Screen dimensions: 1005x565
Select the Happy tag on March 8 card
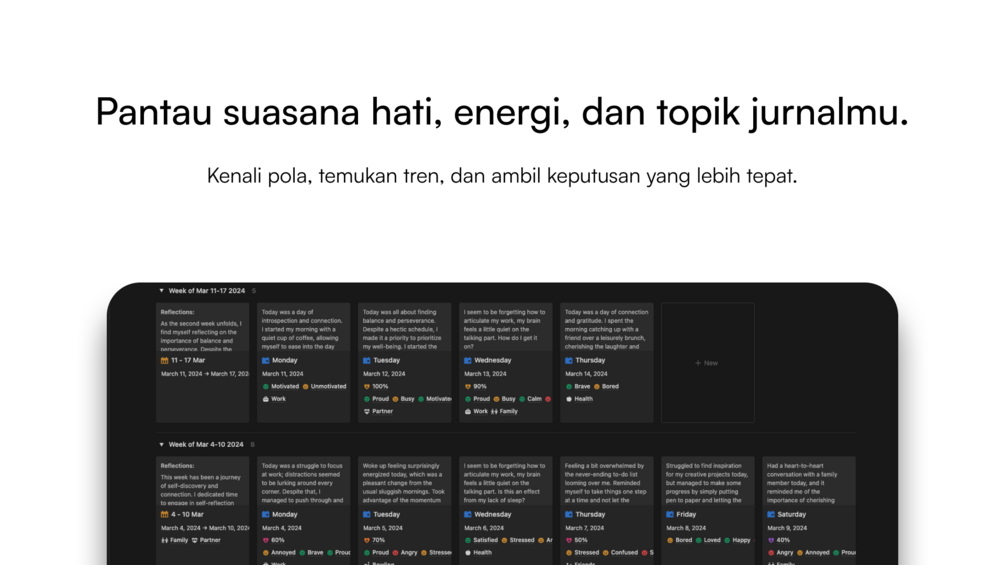pos(738,540)
